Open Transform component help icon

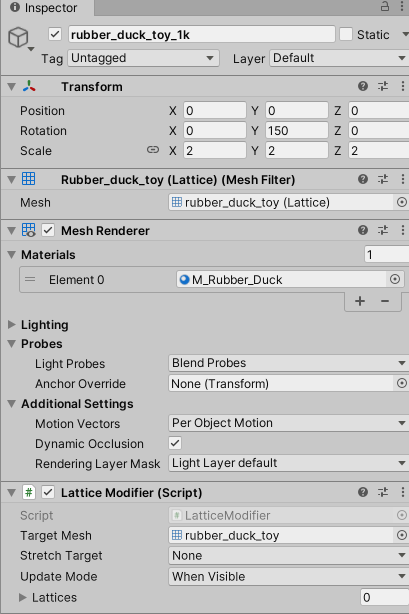[x=363, y=86]
